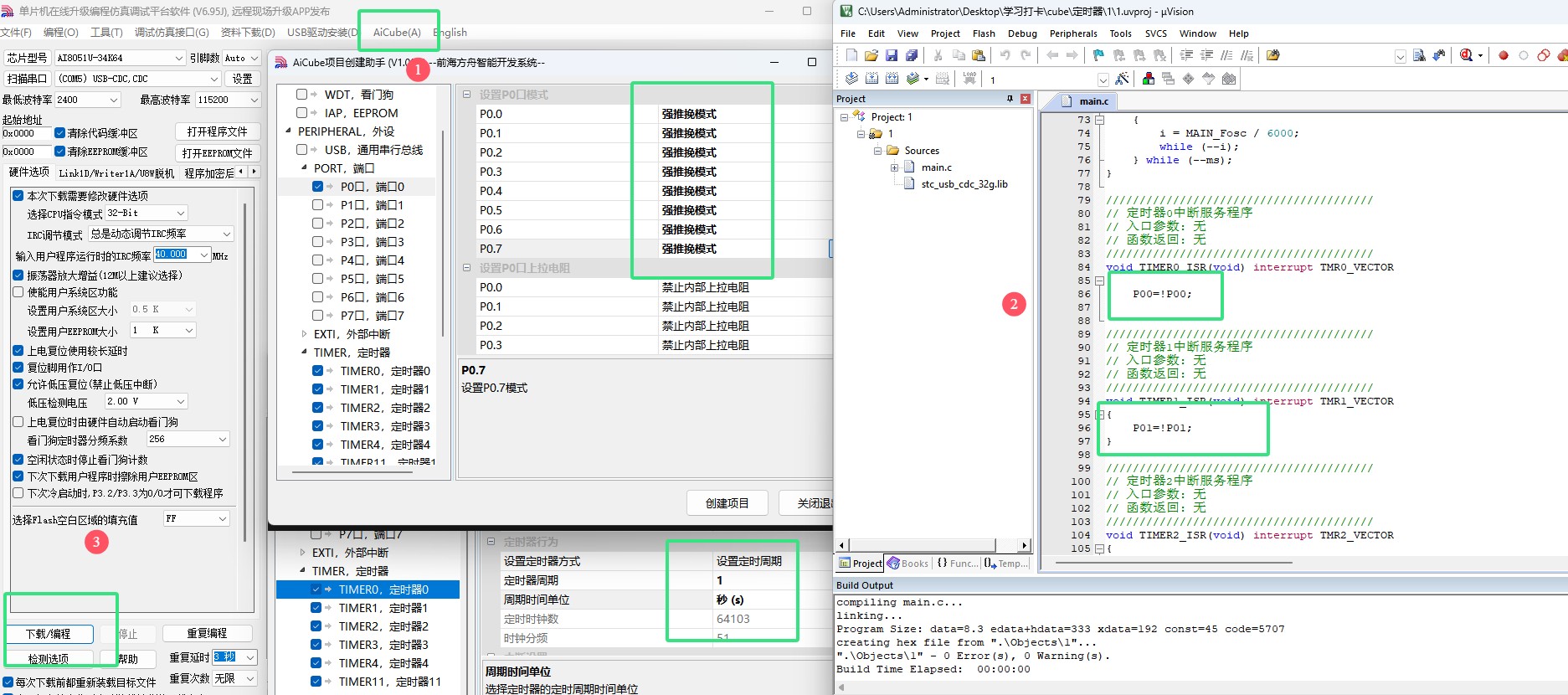Viewport: 1568px width, 695px height.
Task: Check the P1口 端口1 checkbox
Action: tap(317, 204)
